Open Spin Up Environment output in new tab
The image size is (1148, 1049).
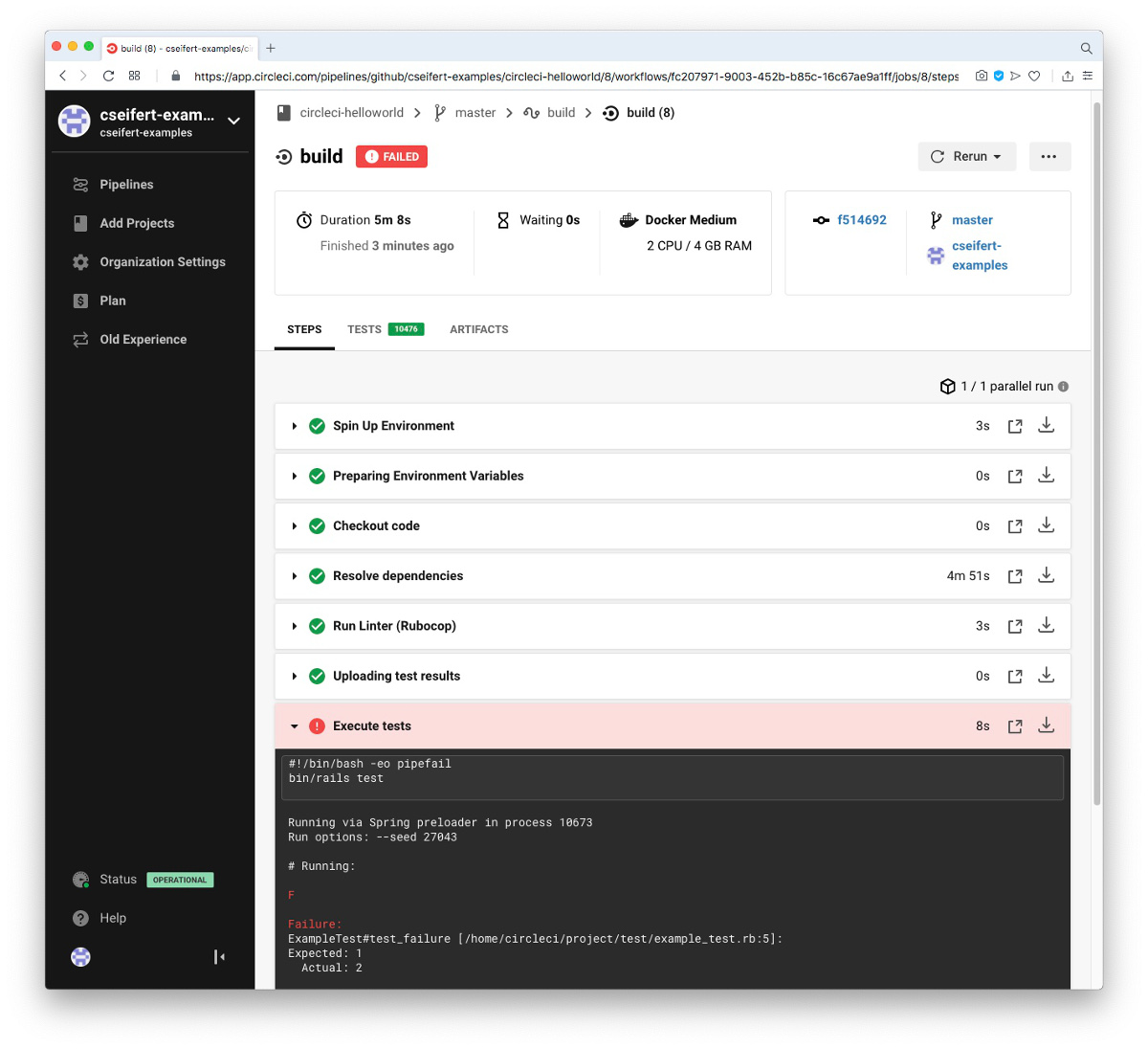pos(1015,426)
